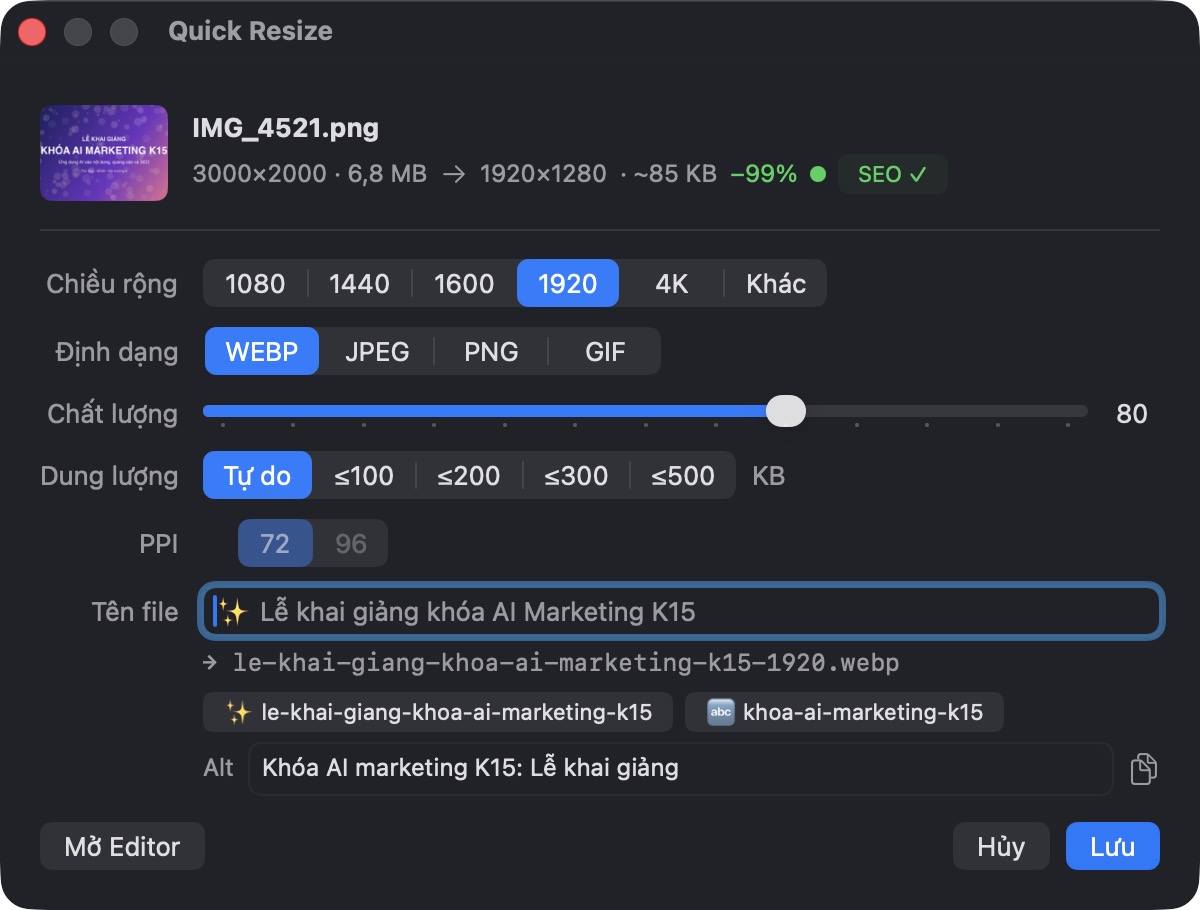Click the ~85 KB estimated size text
The height and width of the screenshot is (910, 1200).
(675, 174)
